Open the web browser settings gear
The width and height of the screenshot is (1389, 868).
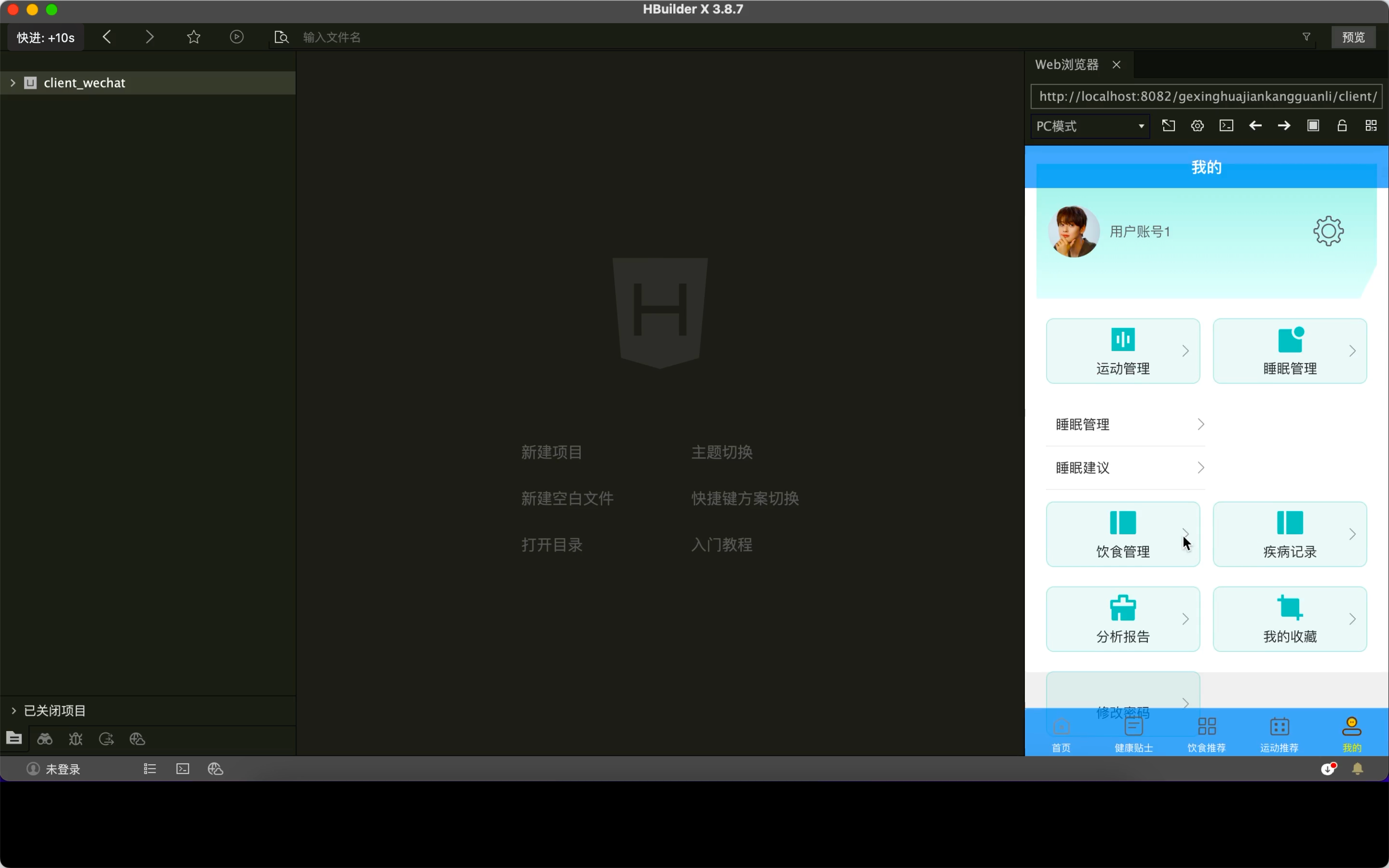coord(1197,126)
